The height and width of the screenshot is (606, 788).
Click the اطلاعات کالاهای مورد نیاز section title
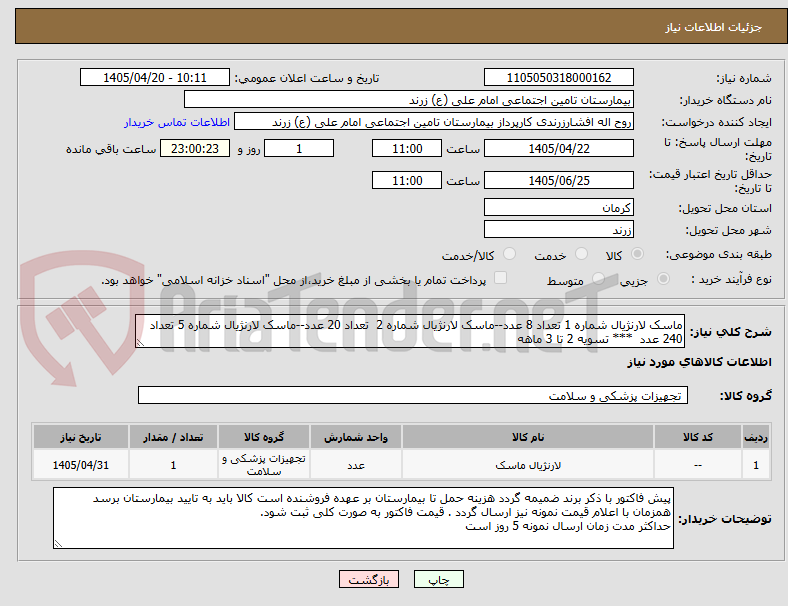[x=699, y=362]
